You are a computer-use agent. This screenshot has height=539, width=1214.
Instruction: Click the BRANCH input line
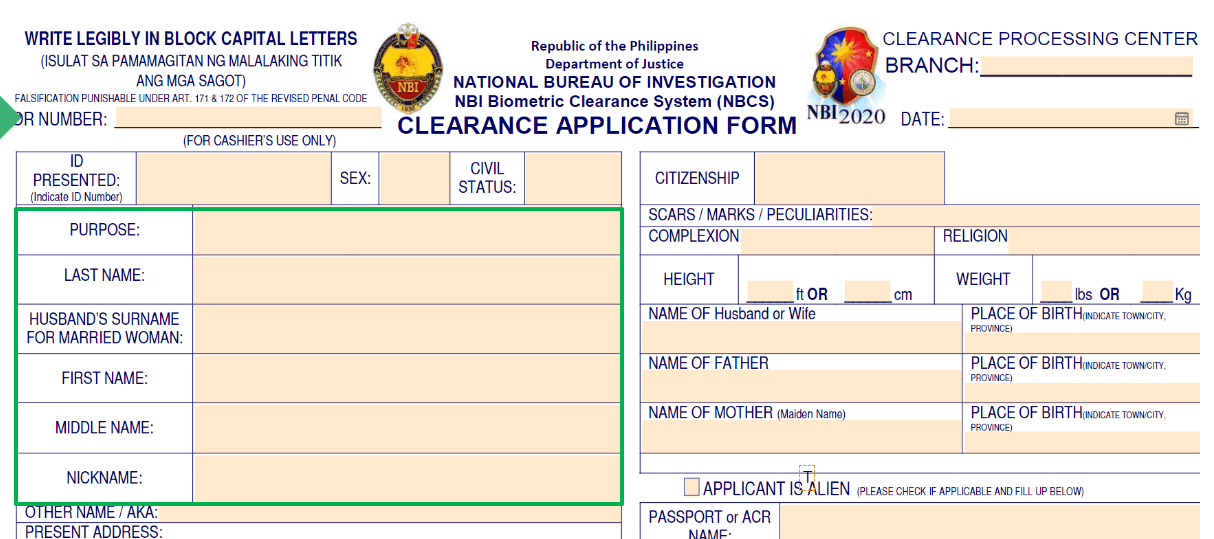(1085, 66)
